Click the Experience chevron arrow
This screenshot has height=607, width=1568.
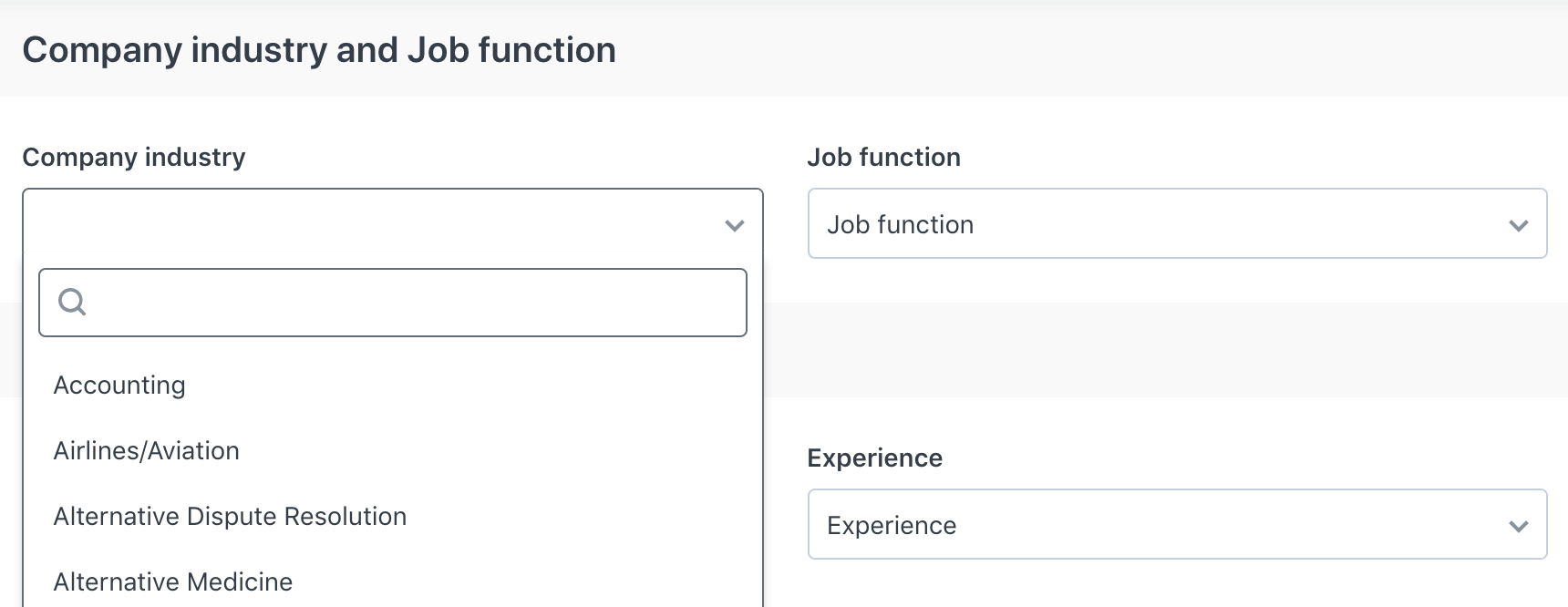1518,526
